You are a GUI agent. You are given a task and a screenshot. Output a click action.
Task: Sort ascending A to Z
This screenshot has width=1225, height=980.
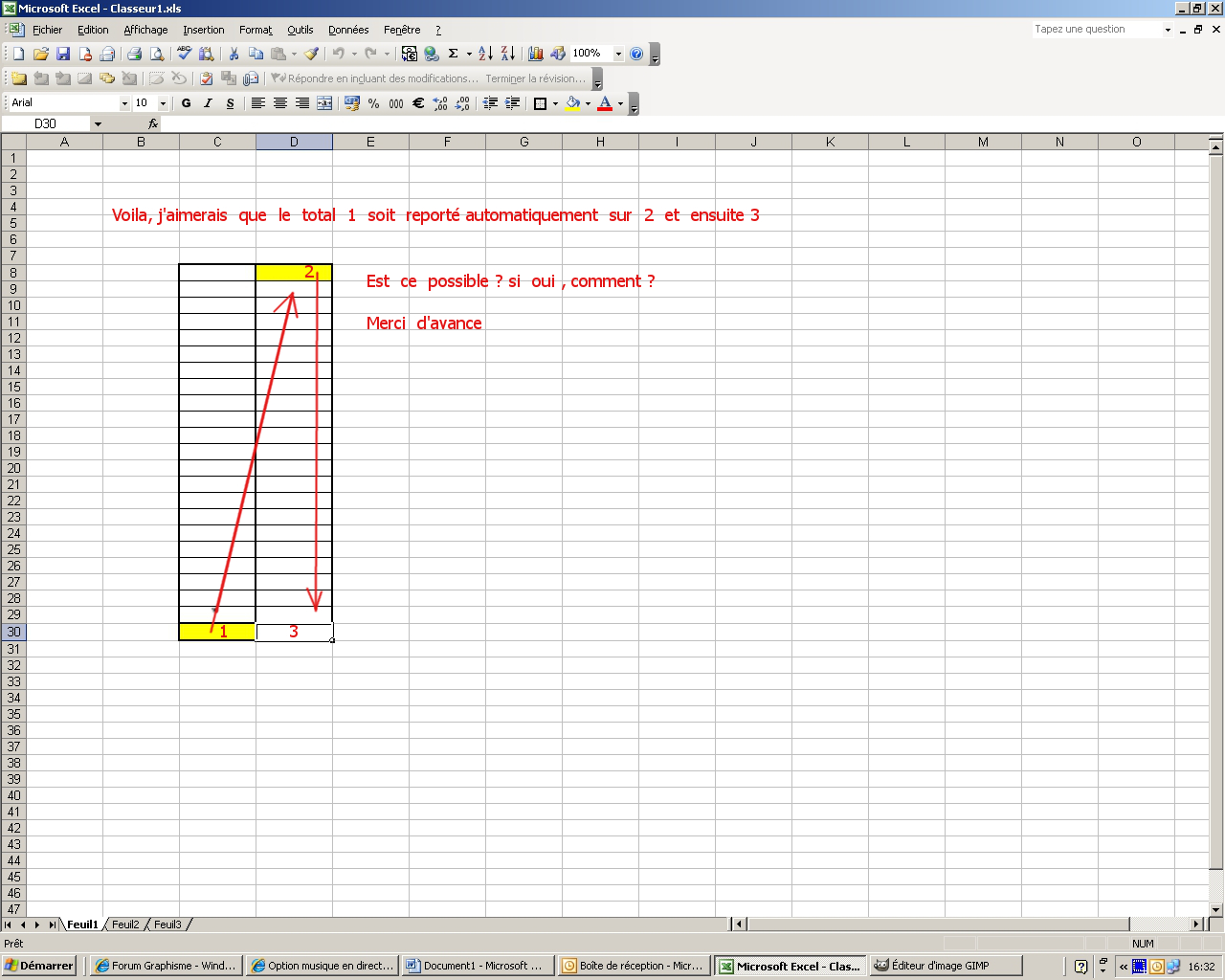(485, 54)
